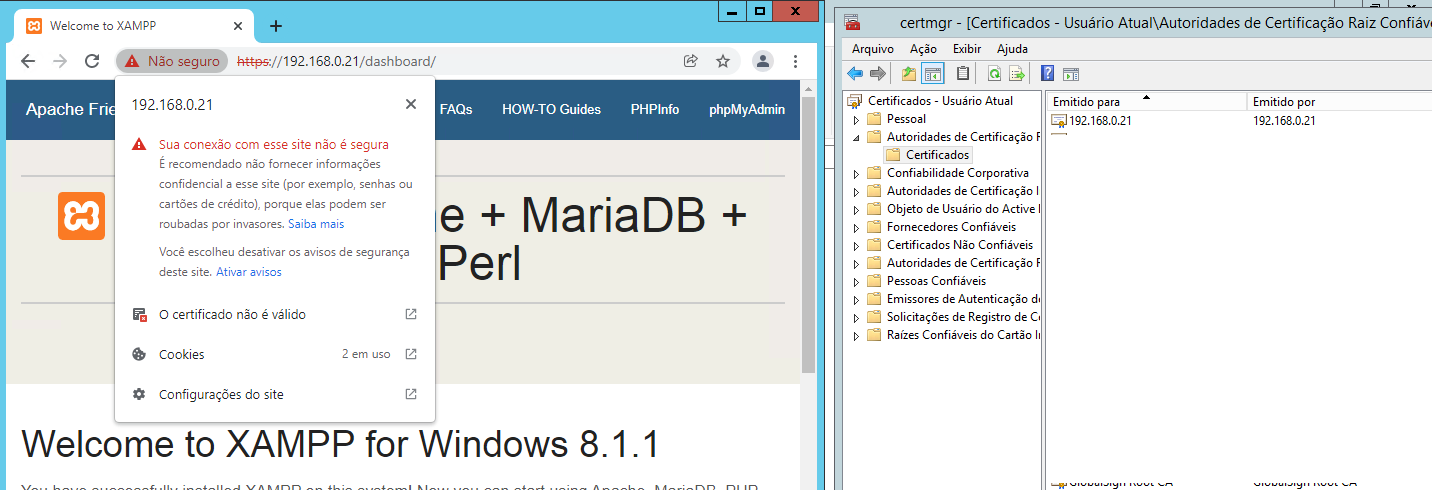Click the site settings gear icon
The image size is (1432, 490).
click(x=140, y=394)
